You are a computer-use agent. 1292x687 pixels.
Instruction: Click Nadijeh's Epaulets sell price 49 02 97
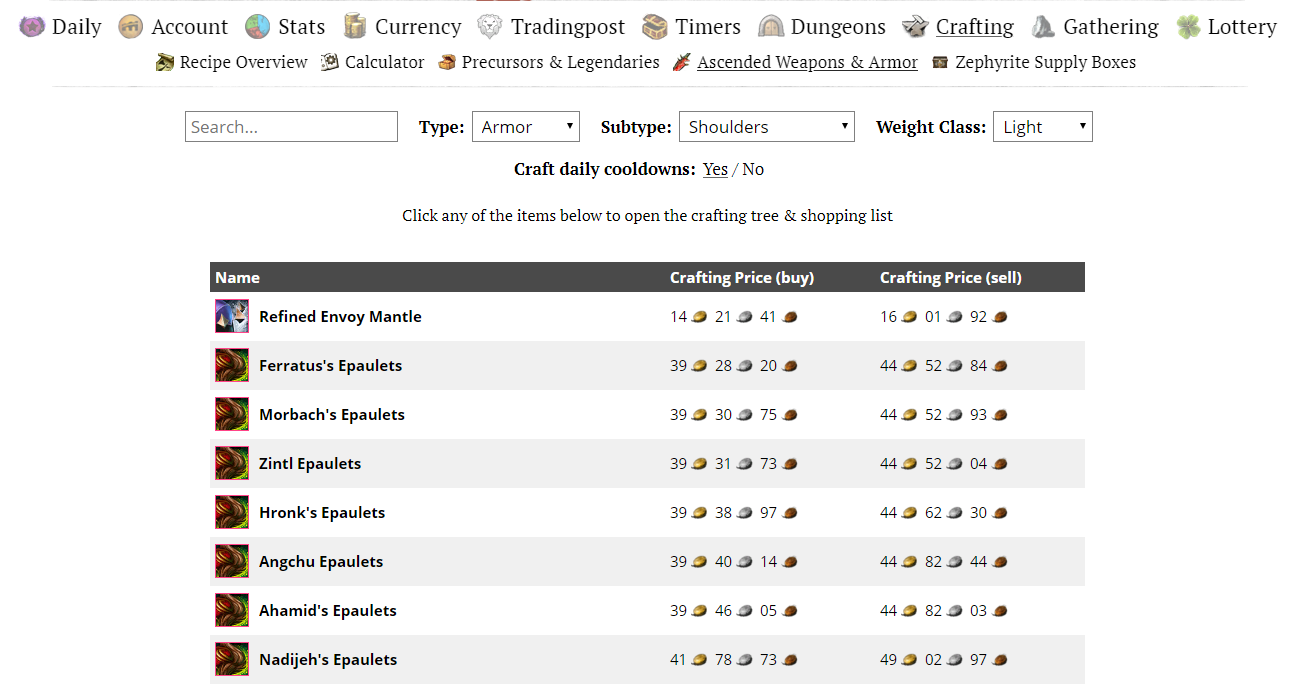(x=943, y=660)
